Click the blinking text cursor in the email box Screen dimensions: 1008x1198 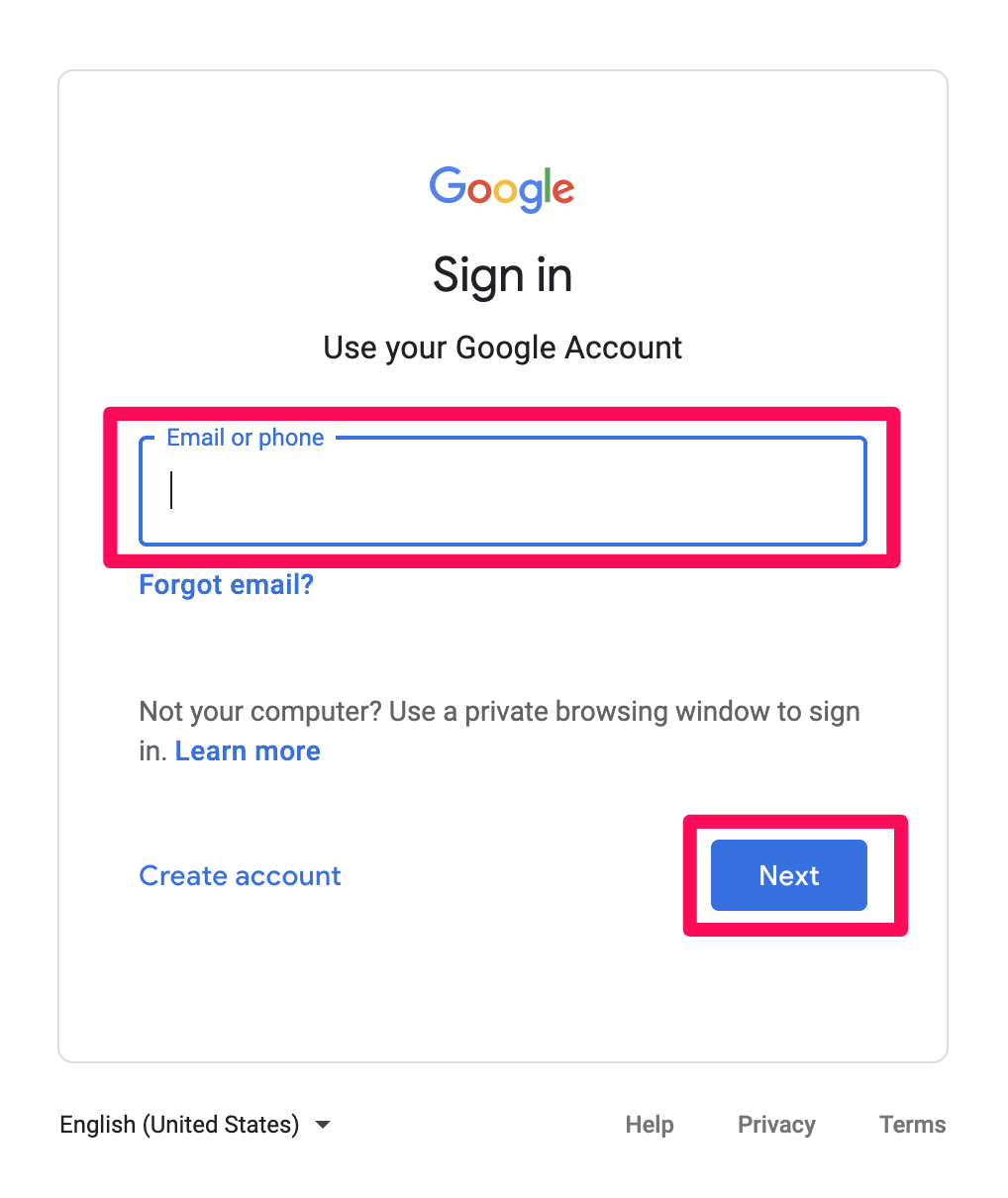[x=171, y=490]
